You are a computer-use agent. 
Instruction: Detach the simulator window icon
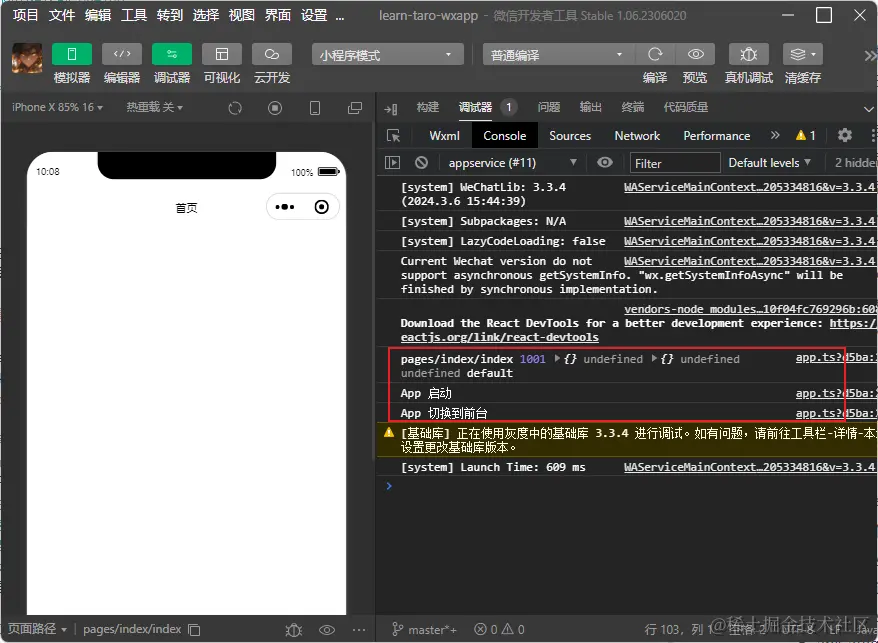(x=354, y=108)
